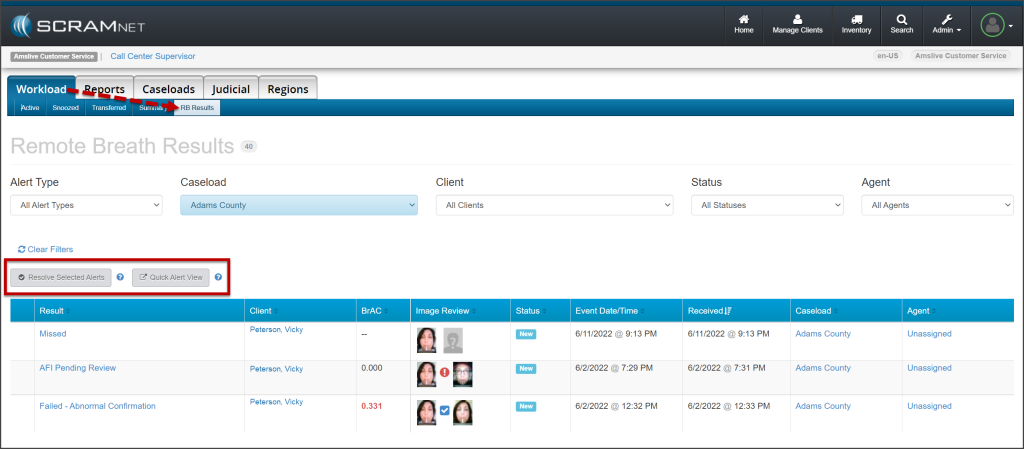Click help icon beside Resolve Selected Alerts
This screenshot has width=1024, height=449.
120,277
